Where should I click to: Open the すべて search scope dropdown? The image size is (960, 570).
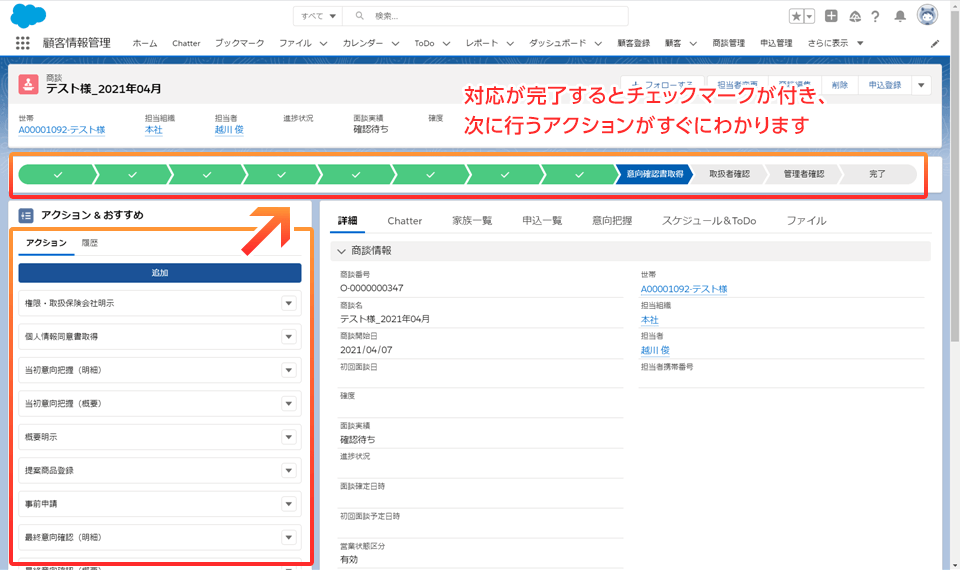click(319, 16)
